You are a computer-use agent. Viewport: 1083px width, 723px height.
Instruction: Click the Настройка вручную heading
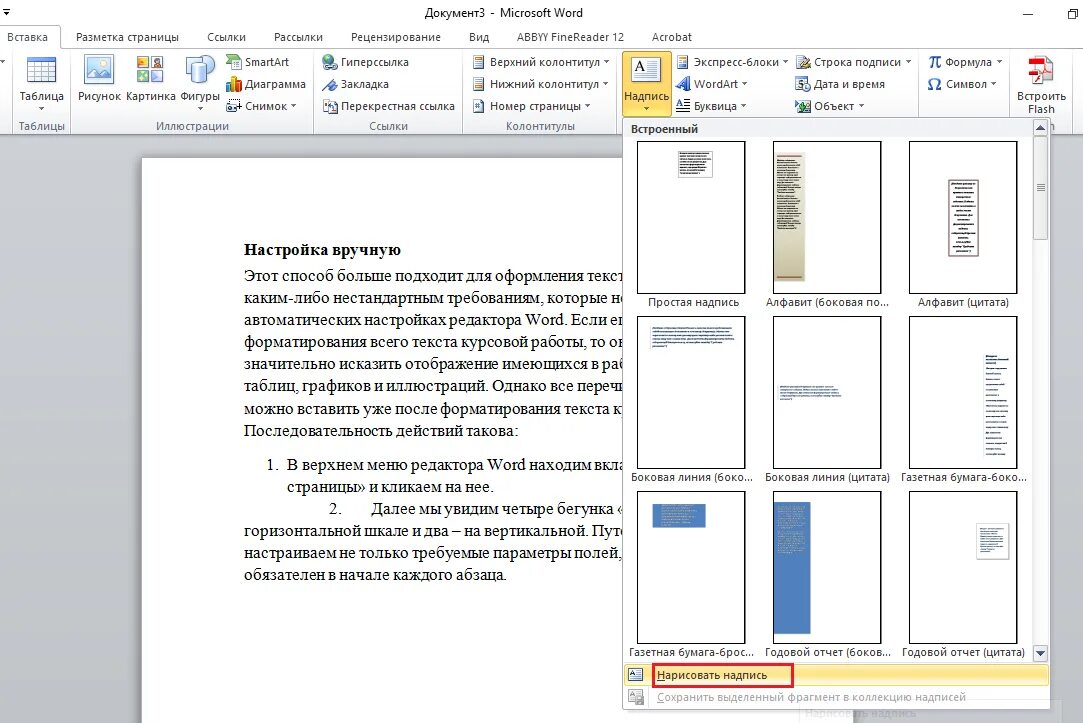[x=322, y=250]
